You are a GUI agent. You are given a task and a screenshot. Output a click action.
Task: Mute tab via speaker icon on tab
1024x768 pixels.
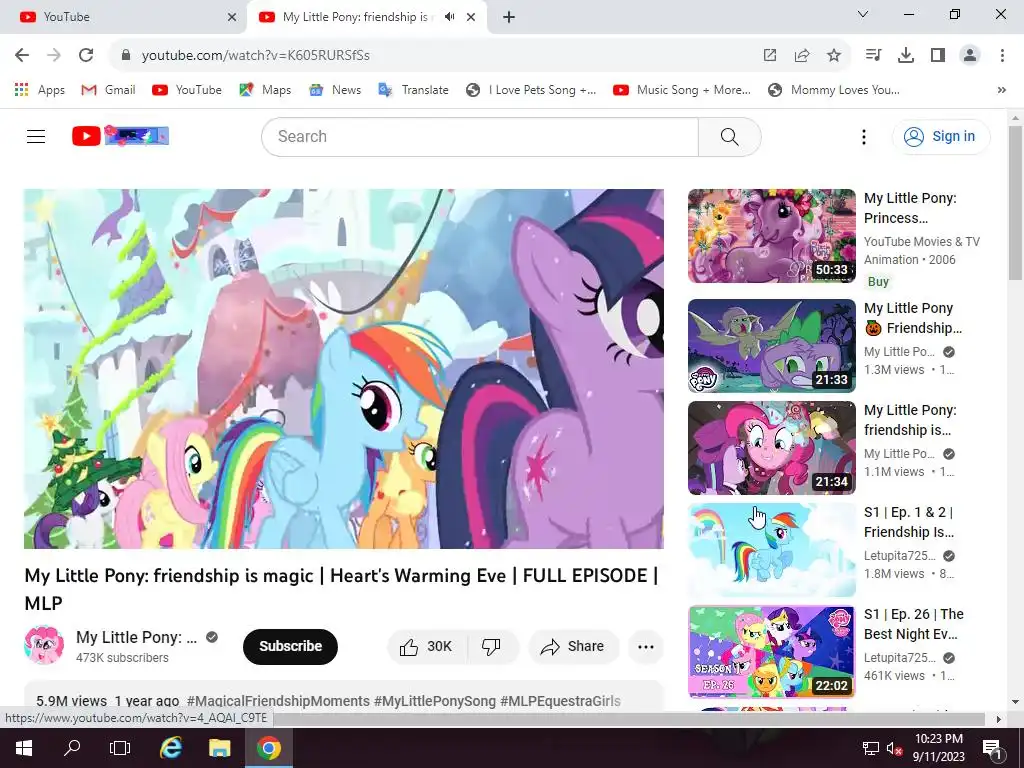449,17
